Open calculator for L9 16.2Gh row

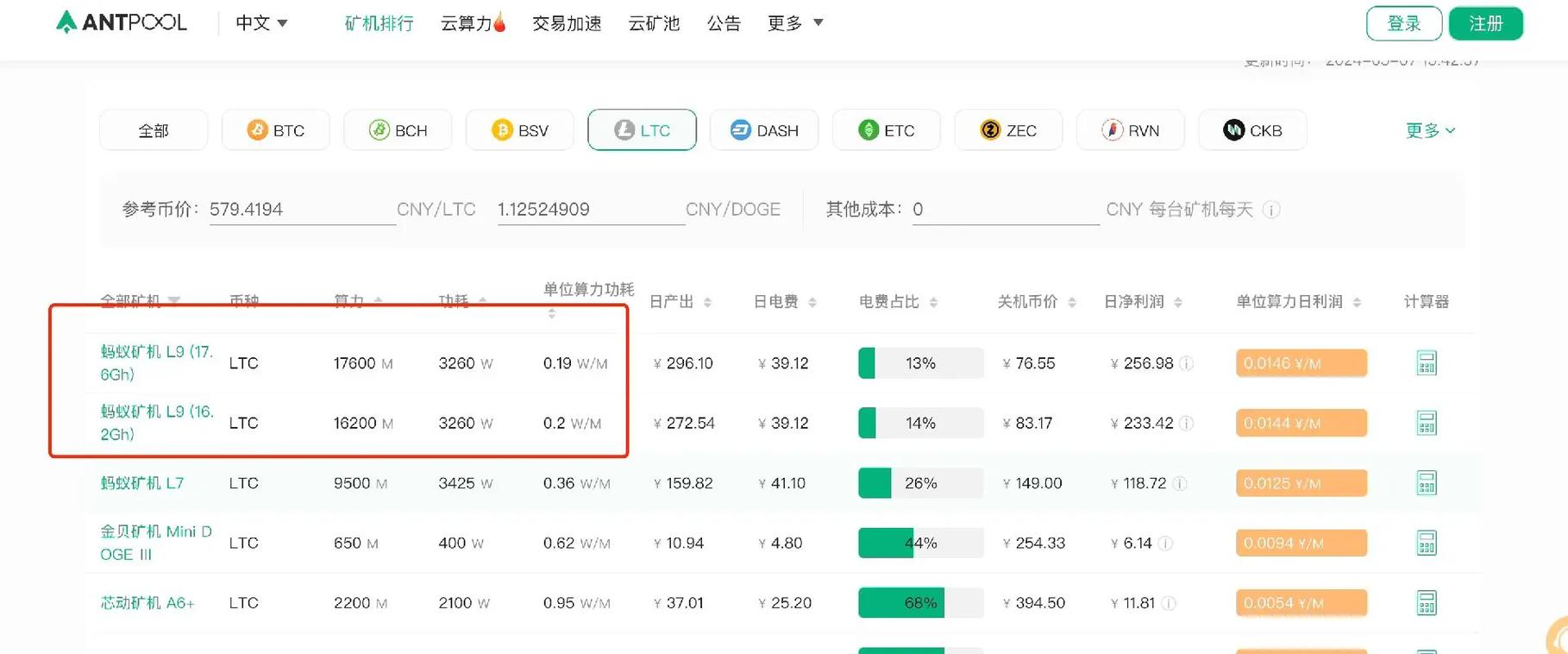(1427, 423)
